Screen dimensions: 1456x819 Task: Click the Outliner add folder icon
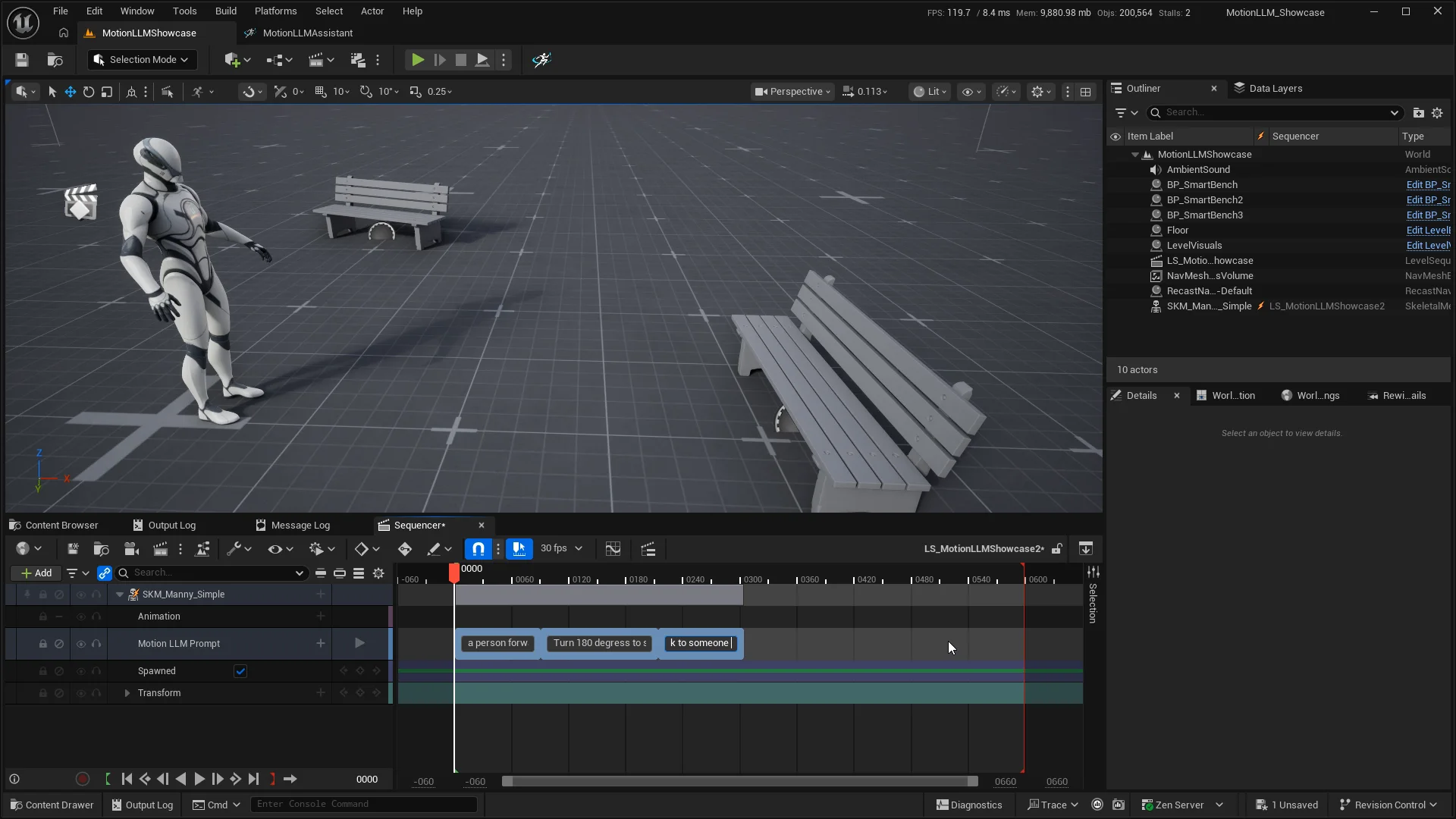tap(1419, 113)
